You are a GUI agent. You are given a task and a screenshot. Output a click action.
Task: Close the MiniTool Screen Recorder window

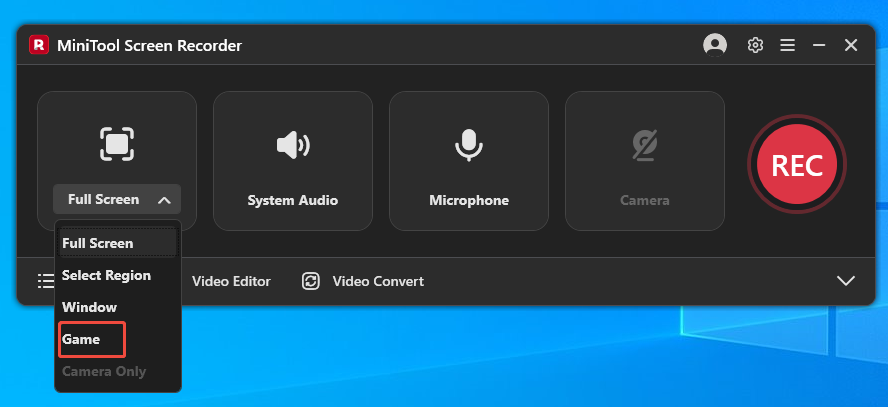pos(851,45)
